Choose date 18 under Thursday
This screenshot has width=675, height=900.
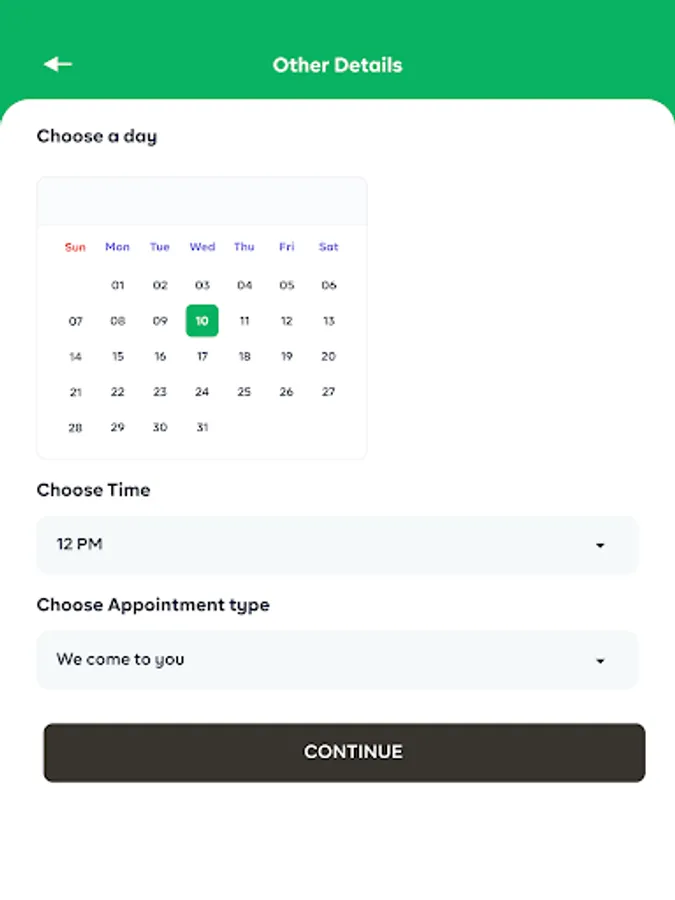pos(244,357)
